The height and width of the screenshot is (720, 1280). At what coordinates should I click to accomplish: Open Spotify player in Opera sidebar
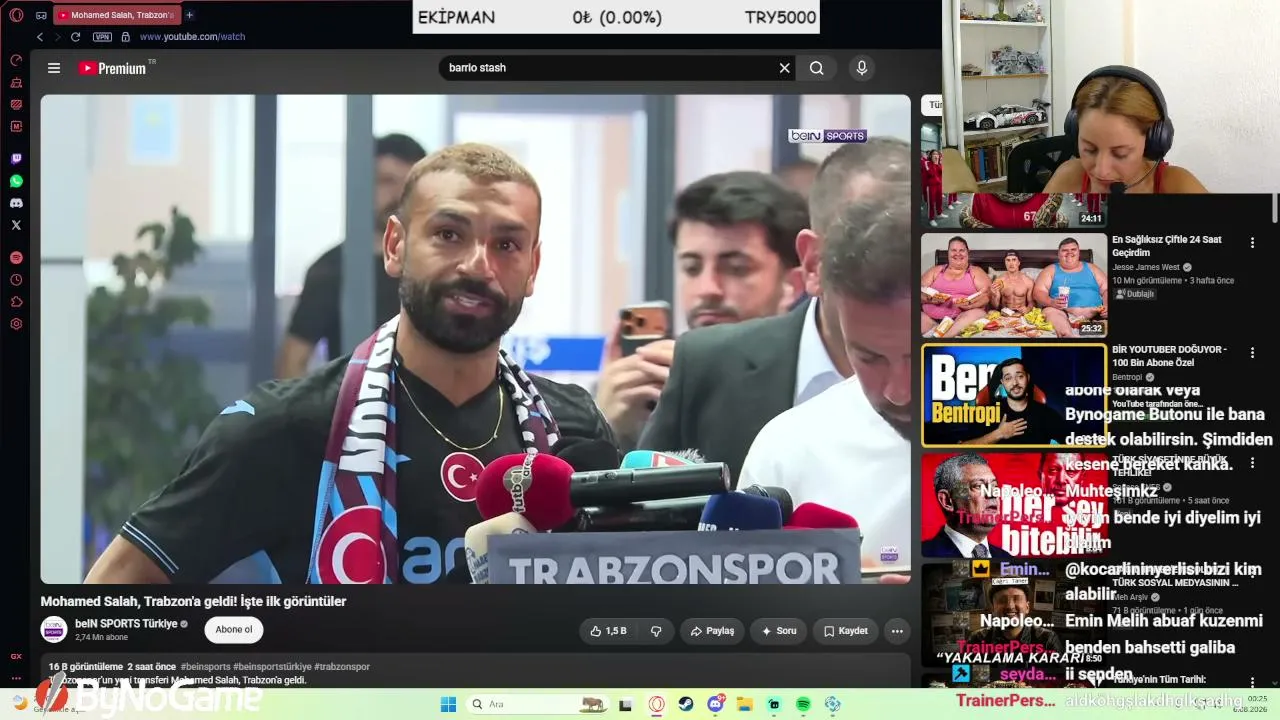[16, 258]
